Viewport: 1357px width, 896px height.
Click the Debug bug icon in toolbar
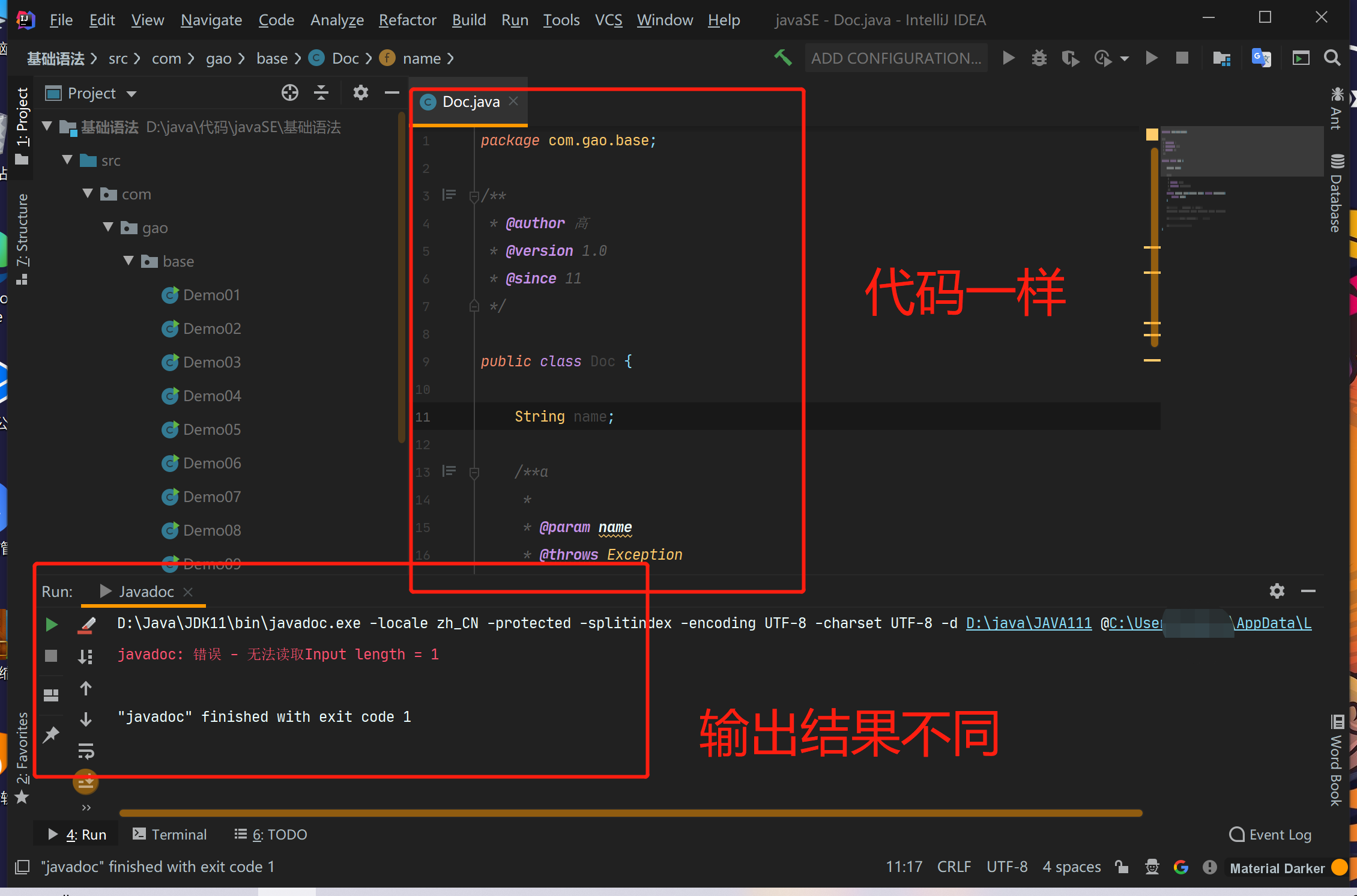click(1039, 58)
